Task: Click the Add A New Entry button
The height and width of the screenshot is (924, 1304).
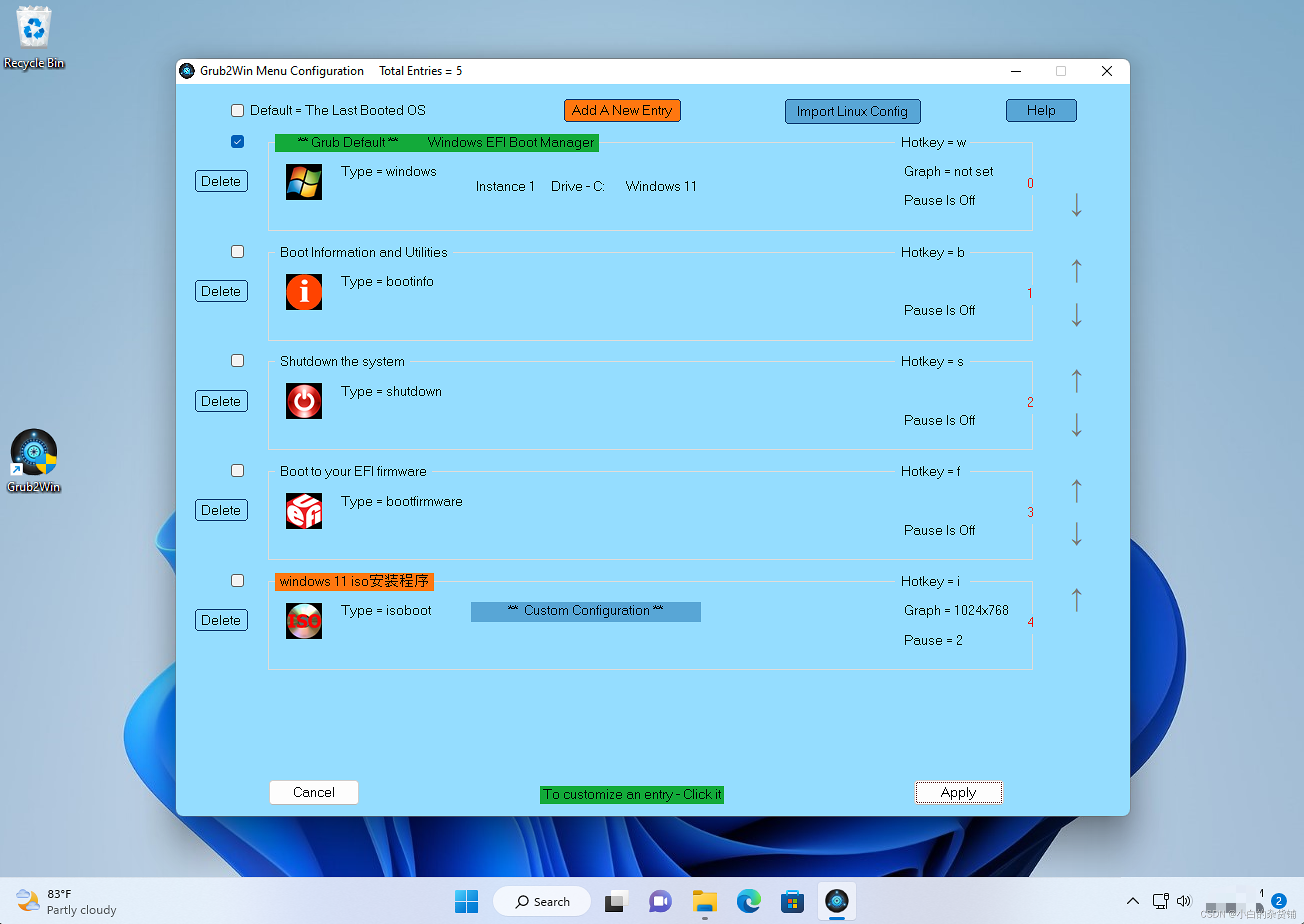Action: pos(622,110)
